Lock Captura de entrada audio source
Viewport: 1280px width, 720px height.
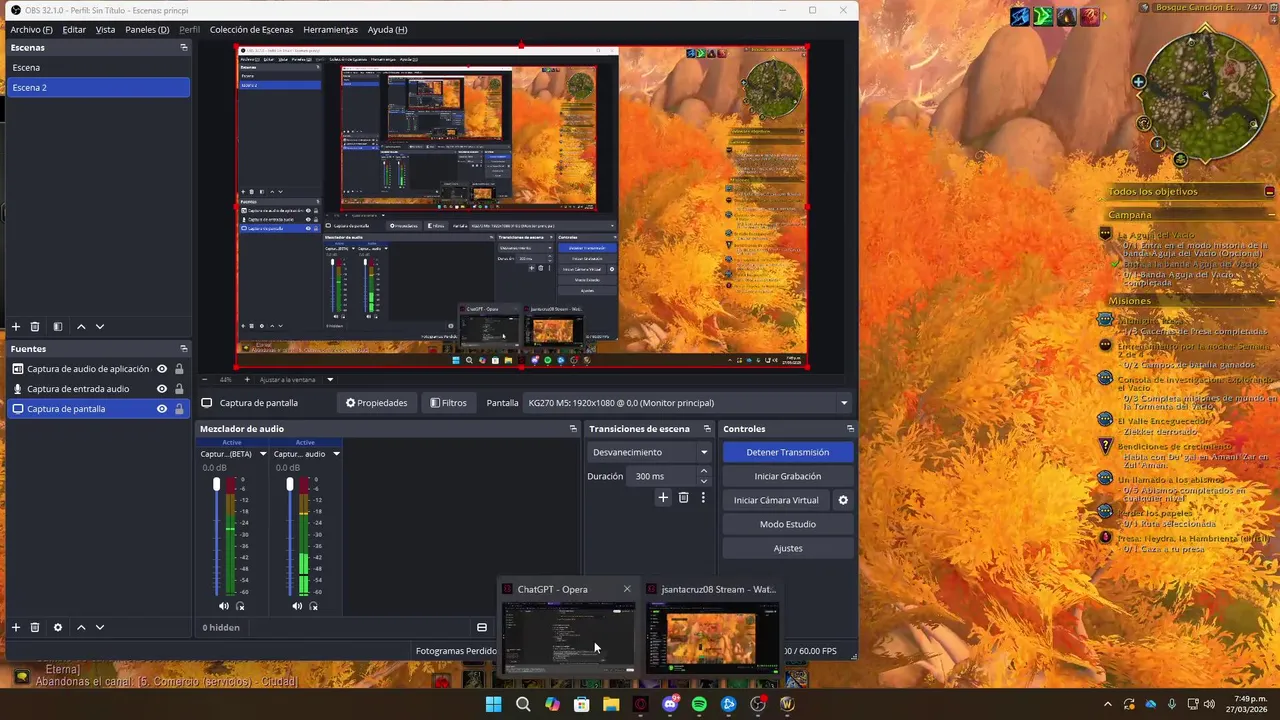(179, 389)
